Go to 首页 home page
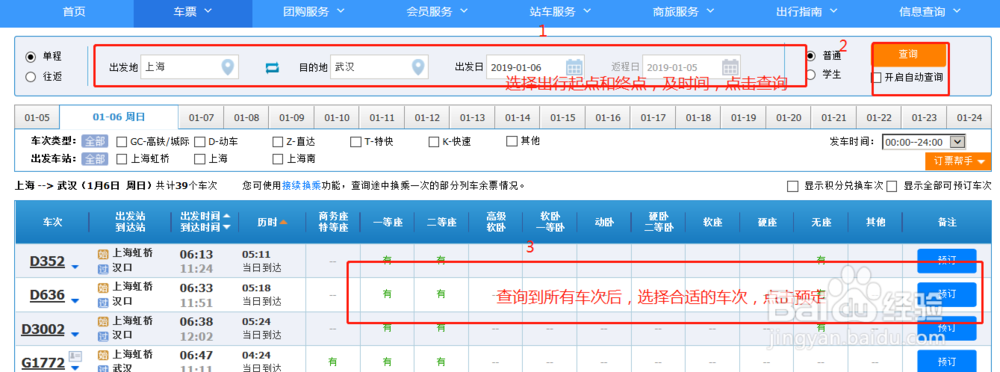The height and width of the screenshot is (372, 1000). click(x=74, y=11)
